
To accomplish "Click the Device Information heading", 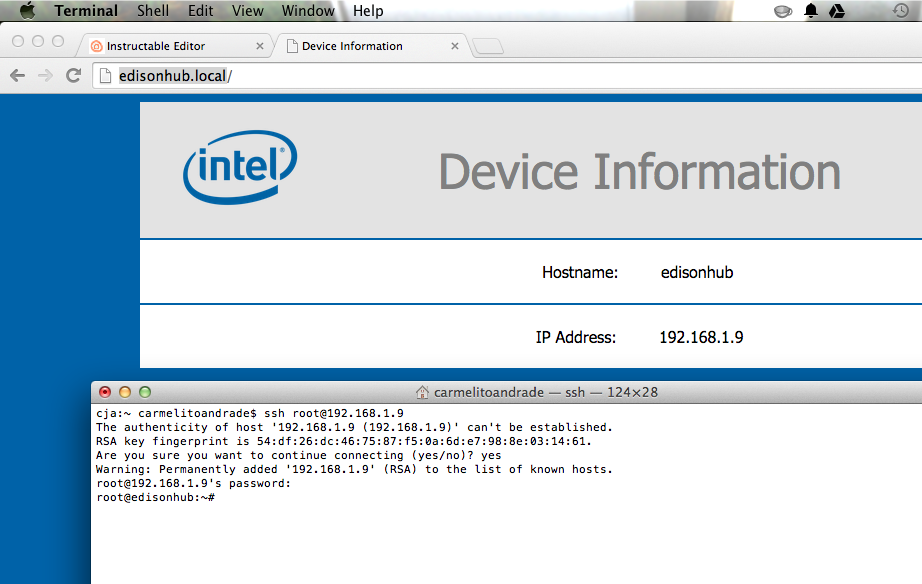I will 640,172.
